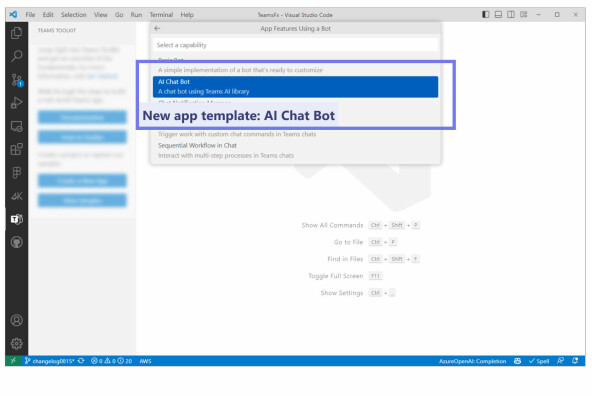Click the TEAMS TOOLKIT panel header
This screenshot has width=592, height=396.
57,30
